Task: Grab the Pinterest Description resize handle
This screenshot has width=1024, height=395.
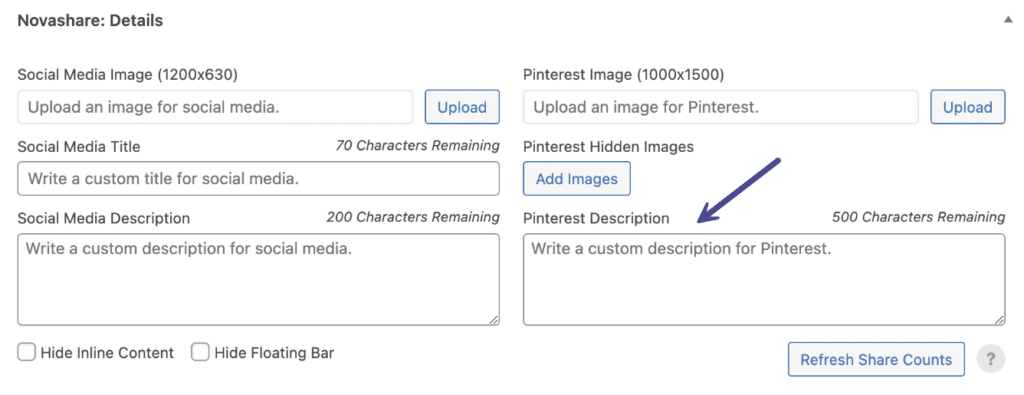Action: [999, 319]
